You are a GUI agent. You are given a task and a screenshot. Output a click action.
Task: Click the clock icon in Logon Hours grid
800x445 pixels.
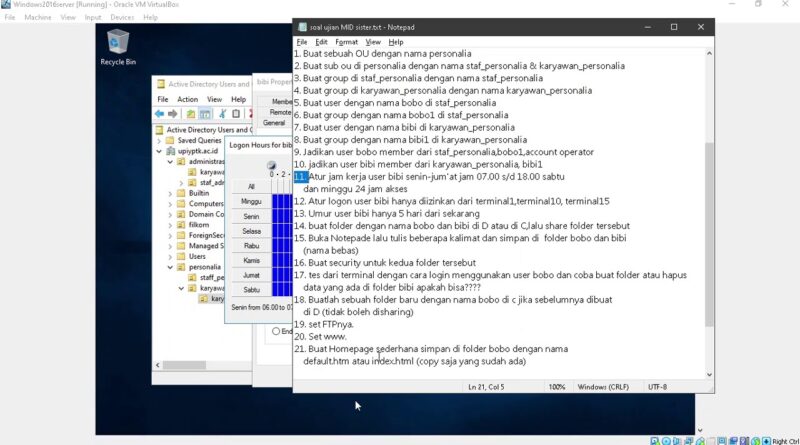pyautogui.click(x=271, y=165)
